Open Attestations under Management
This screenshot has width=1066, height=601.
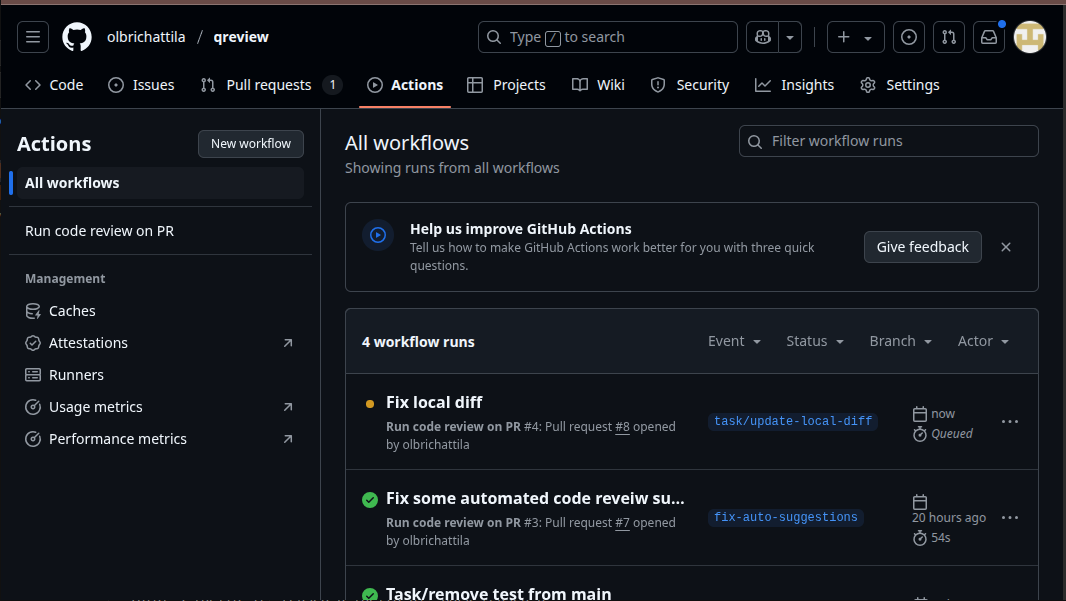[160, 343]
